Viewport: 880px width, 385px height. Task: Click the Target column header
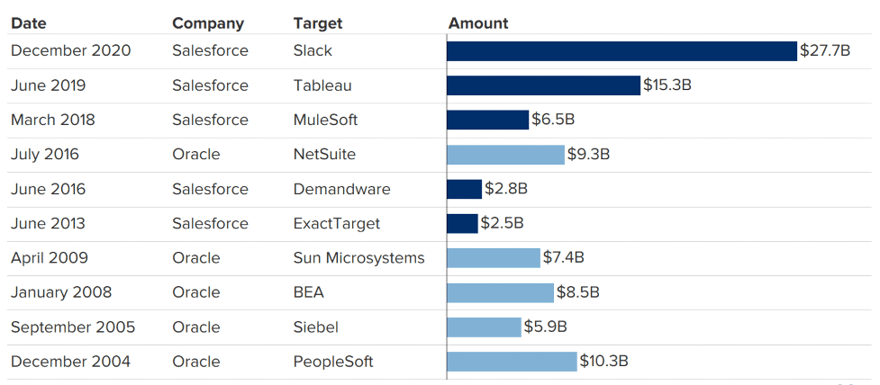[x=318, y=24]
